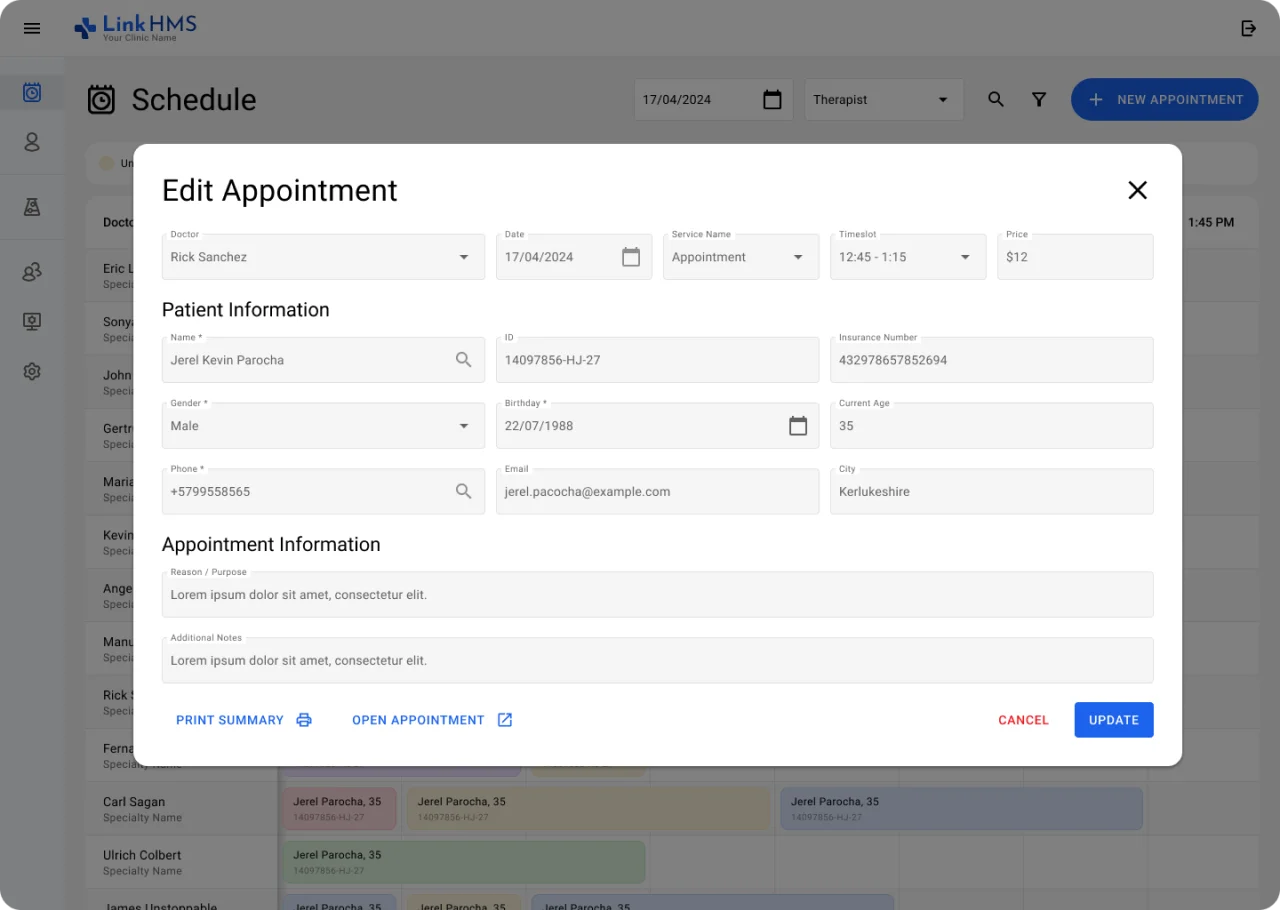
Task: Open the Birthday calendar icon
Action: (798, 426)
